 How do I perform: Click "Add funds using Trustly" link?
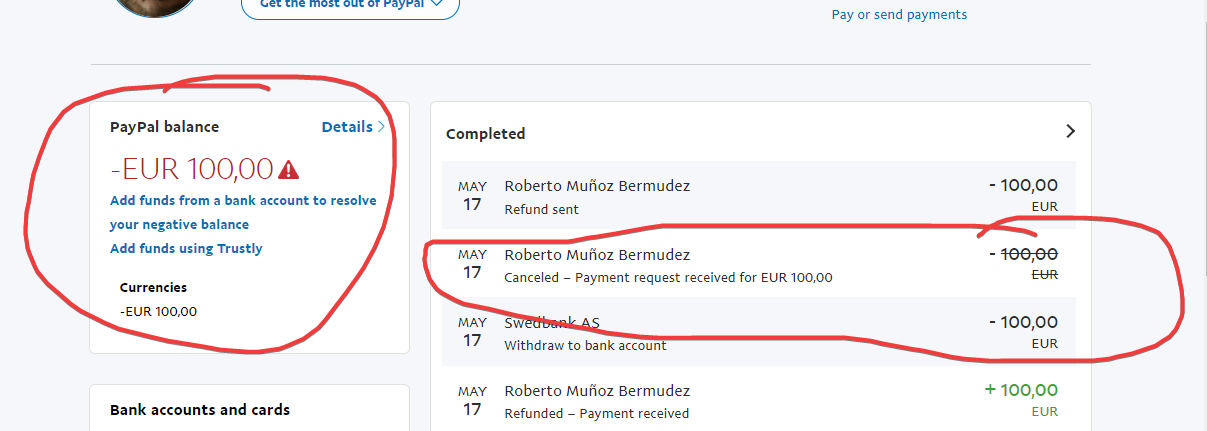coord(186,248)
